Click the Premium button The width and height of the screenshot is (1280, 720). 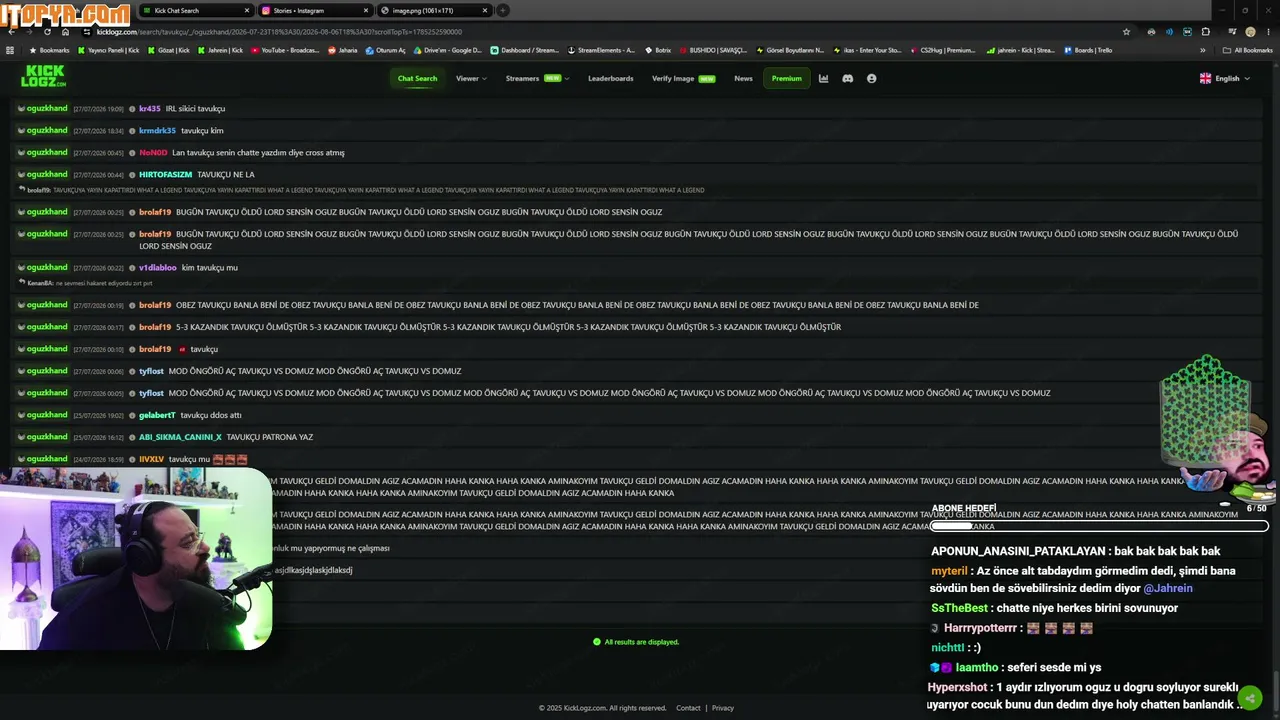[786, 78]
